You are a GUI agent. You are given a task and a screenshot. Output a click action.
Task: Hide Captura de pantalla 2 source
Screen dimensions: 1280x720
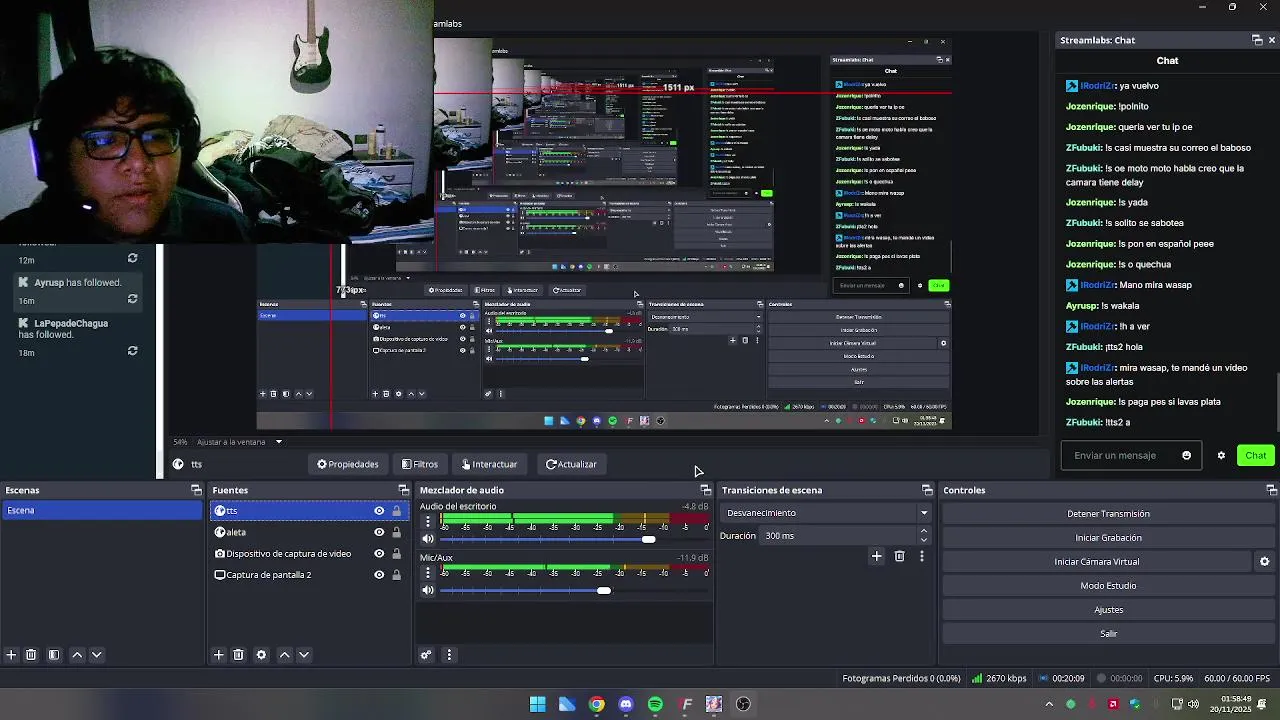379,575
